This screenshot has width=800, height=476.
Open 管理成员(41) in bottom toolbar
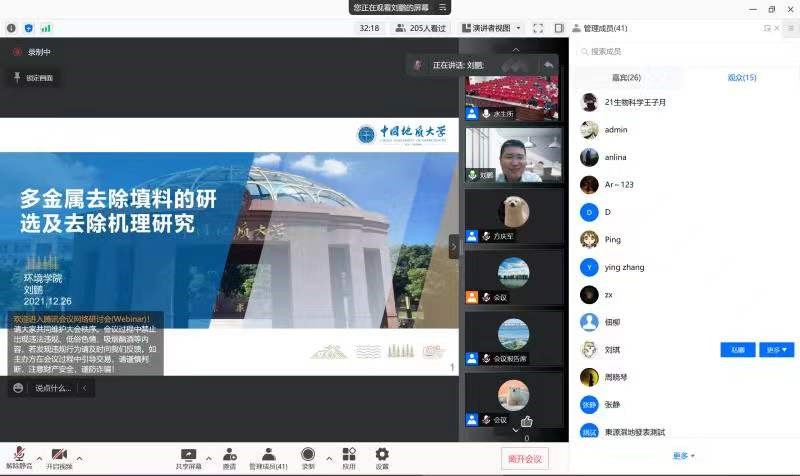(268, 455)
